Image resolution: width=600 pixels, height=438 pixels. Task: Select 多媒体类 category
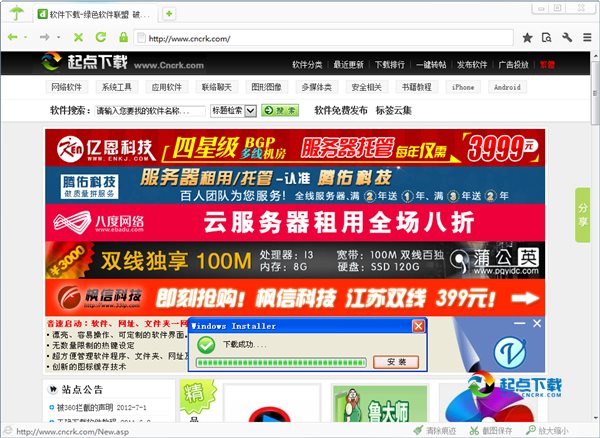[316, 87]
